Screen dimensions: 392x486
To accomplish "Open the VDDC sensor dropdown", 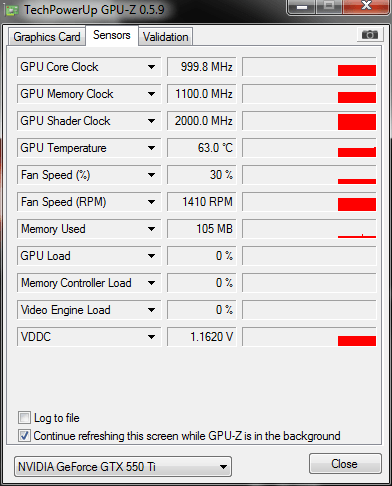I will click(151, 337).
